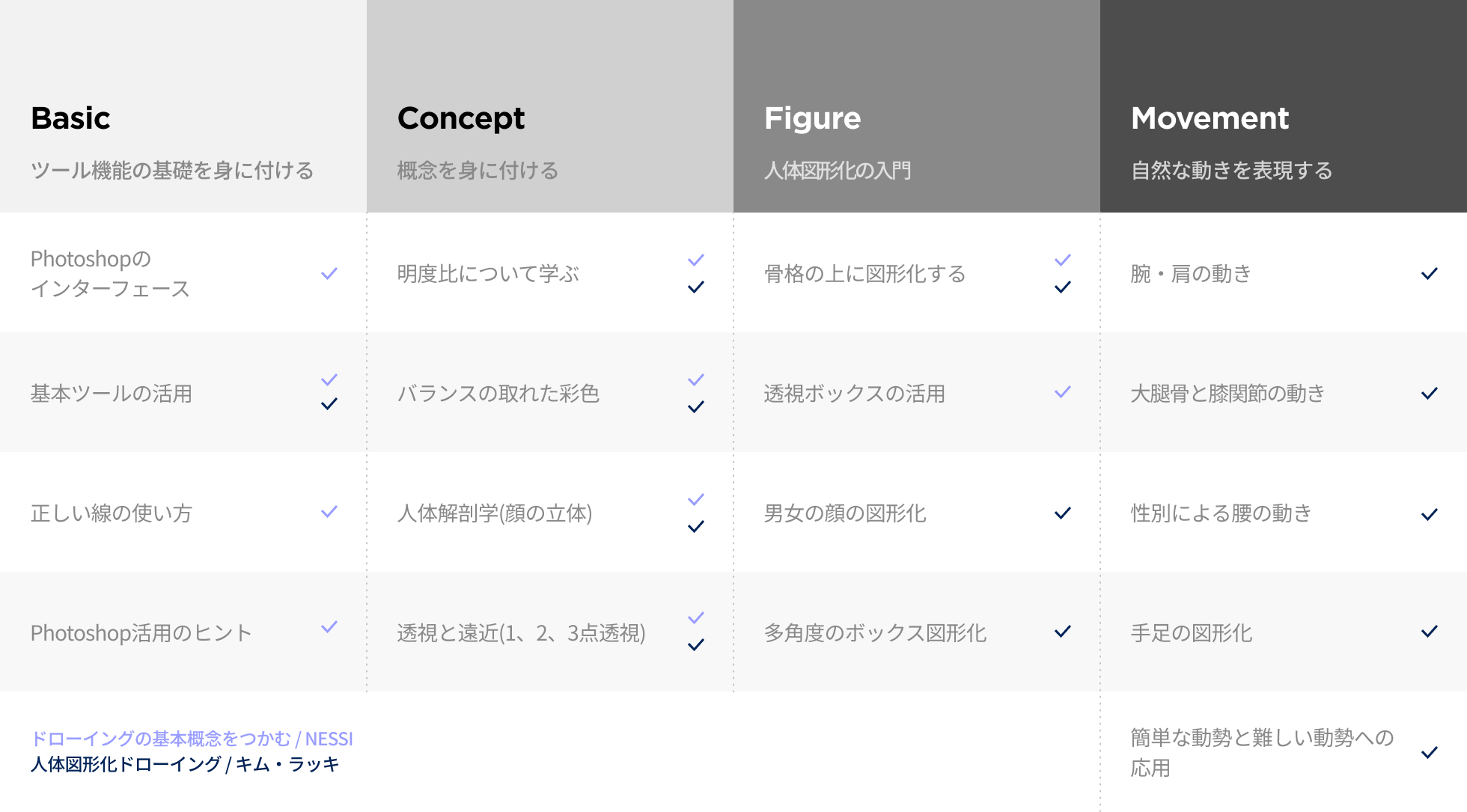
Task: Click the checkmark next to 手足の図形化
Action: pos(1430,632)
